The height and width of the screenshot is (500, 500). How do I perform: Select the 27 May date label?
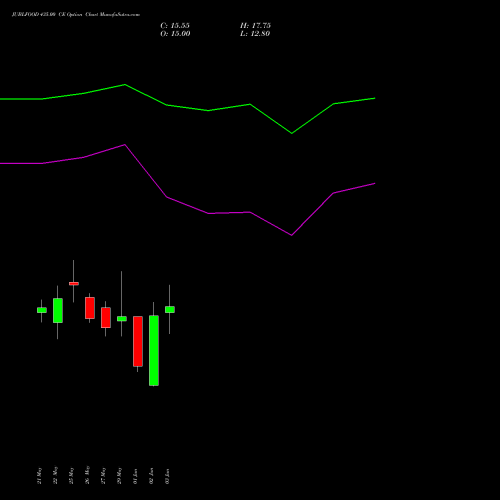(103, 476)
